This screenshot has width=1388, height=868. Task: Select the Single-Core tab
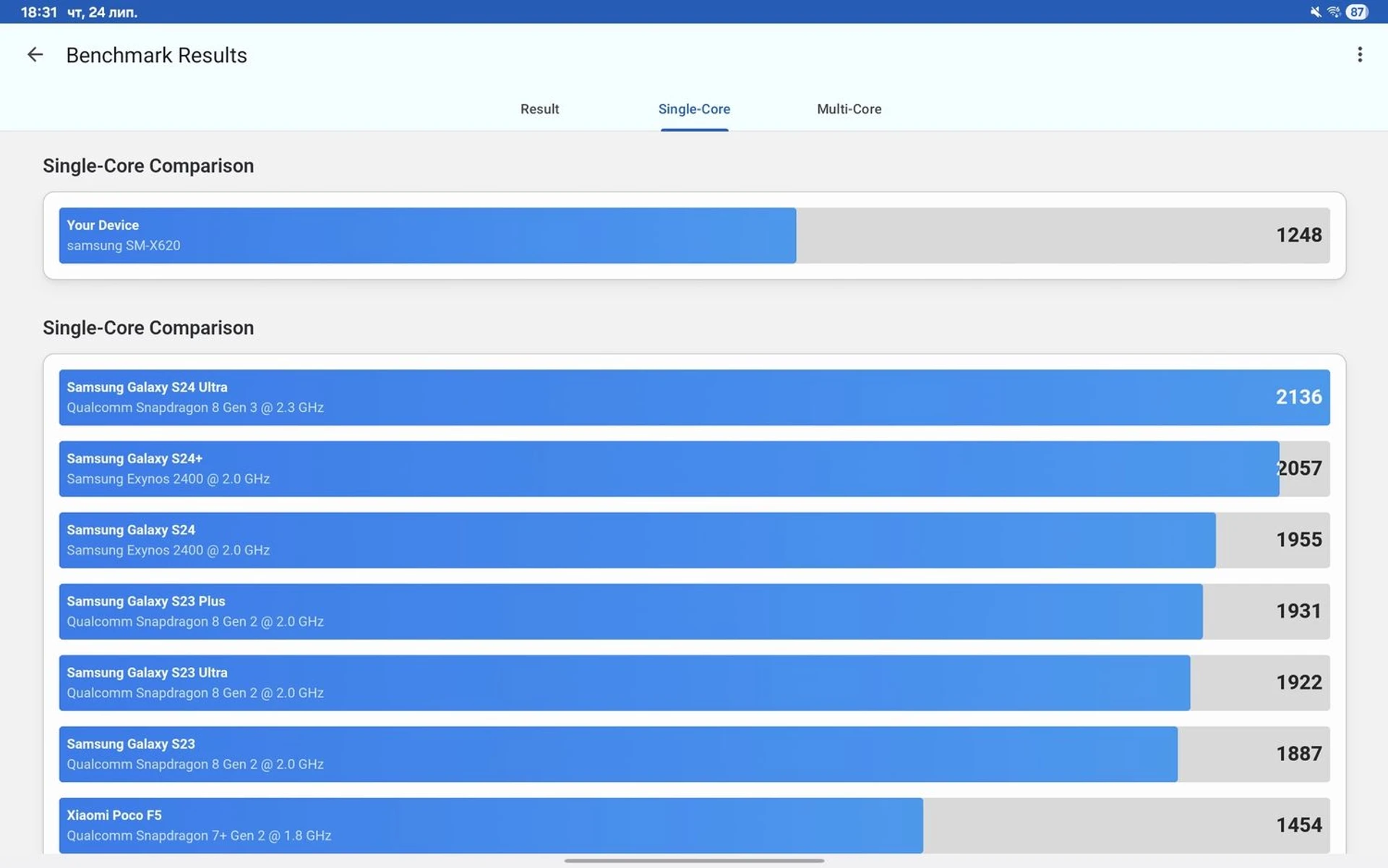694,109
